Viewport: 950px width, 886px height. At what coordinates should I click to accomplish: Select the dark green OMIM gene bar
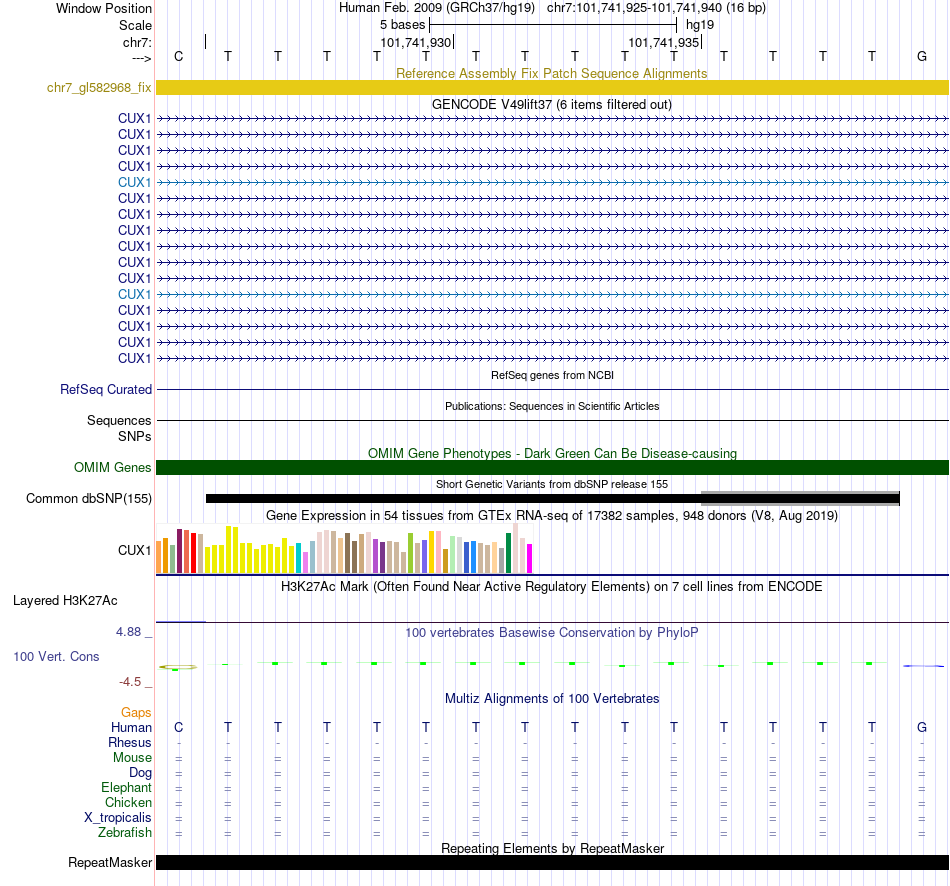coord(552,467)
